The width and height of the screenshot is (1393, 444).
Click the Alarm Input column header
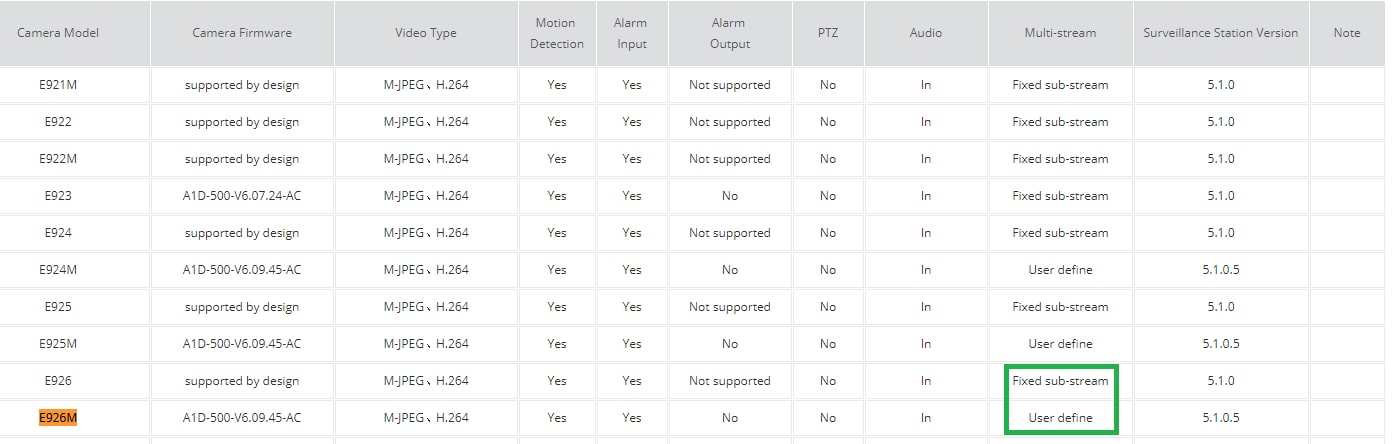click(630, 33)
